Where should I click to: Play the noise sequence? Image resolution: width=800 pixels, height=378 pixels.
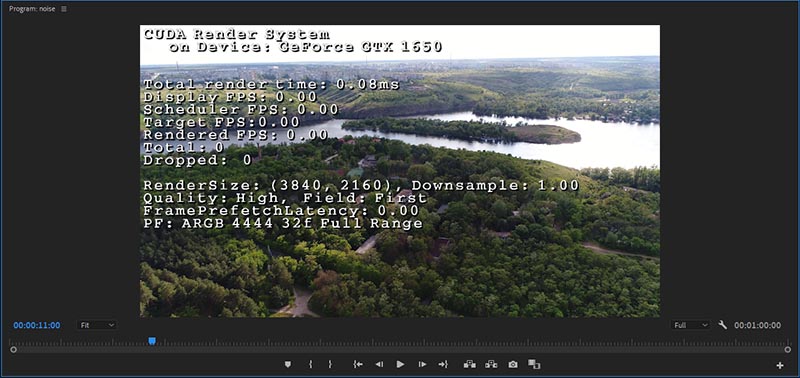click(x=401, y=364)
